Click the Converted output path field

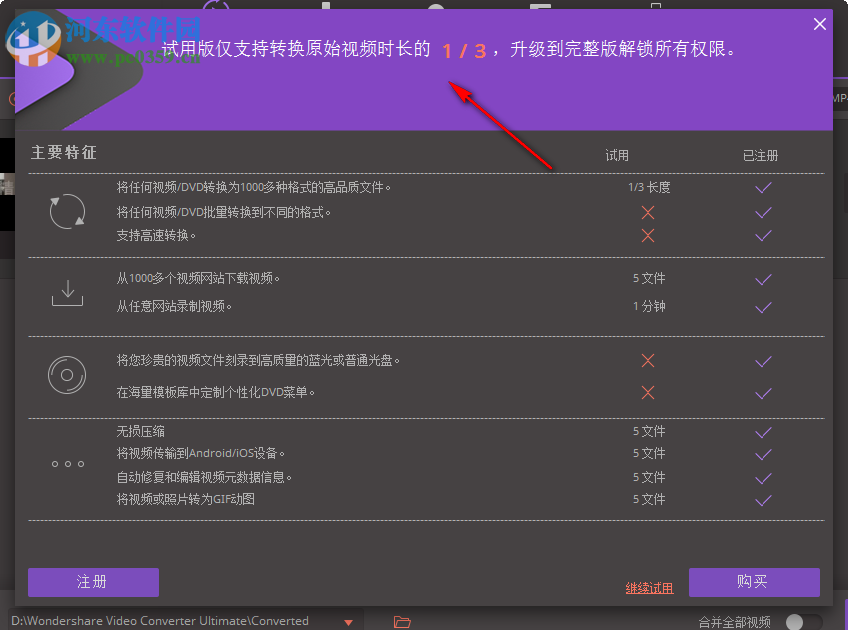click(x=160, y=620)
